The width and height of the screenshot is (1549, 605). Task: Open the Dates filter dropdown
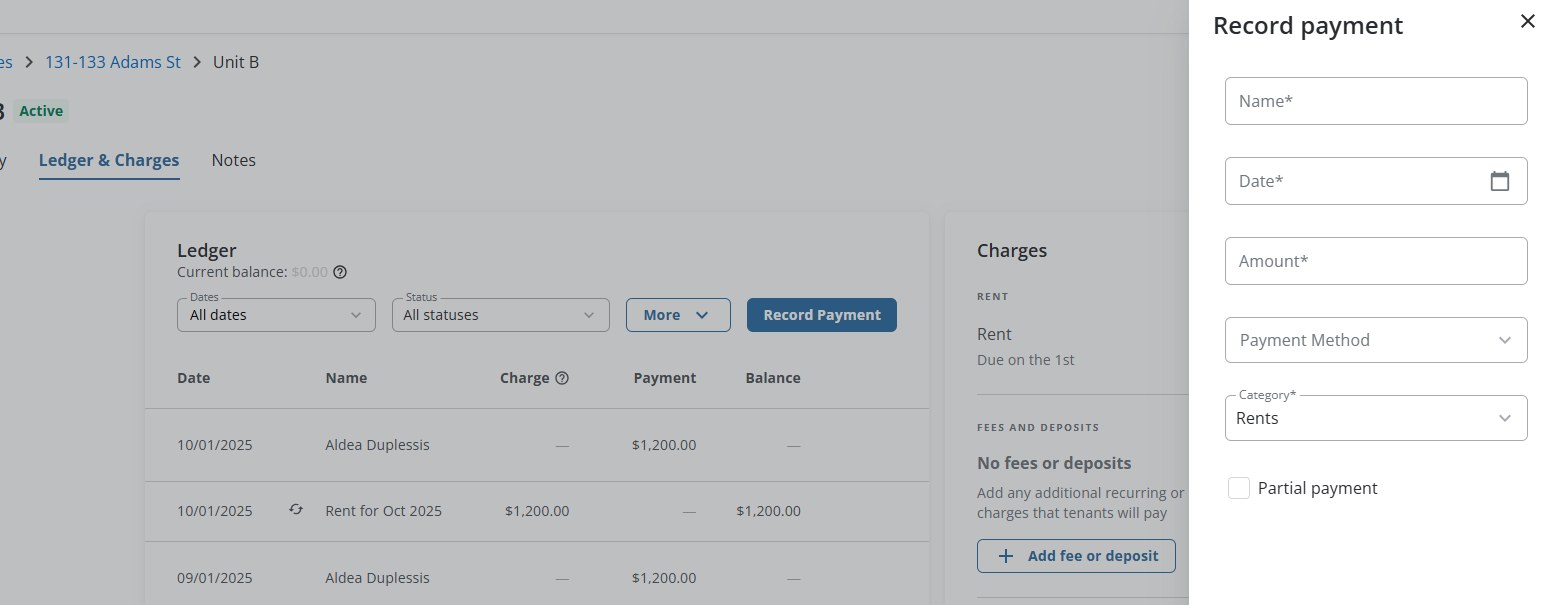pyautogui.click(x=276, y=315)
